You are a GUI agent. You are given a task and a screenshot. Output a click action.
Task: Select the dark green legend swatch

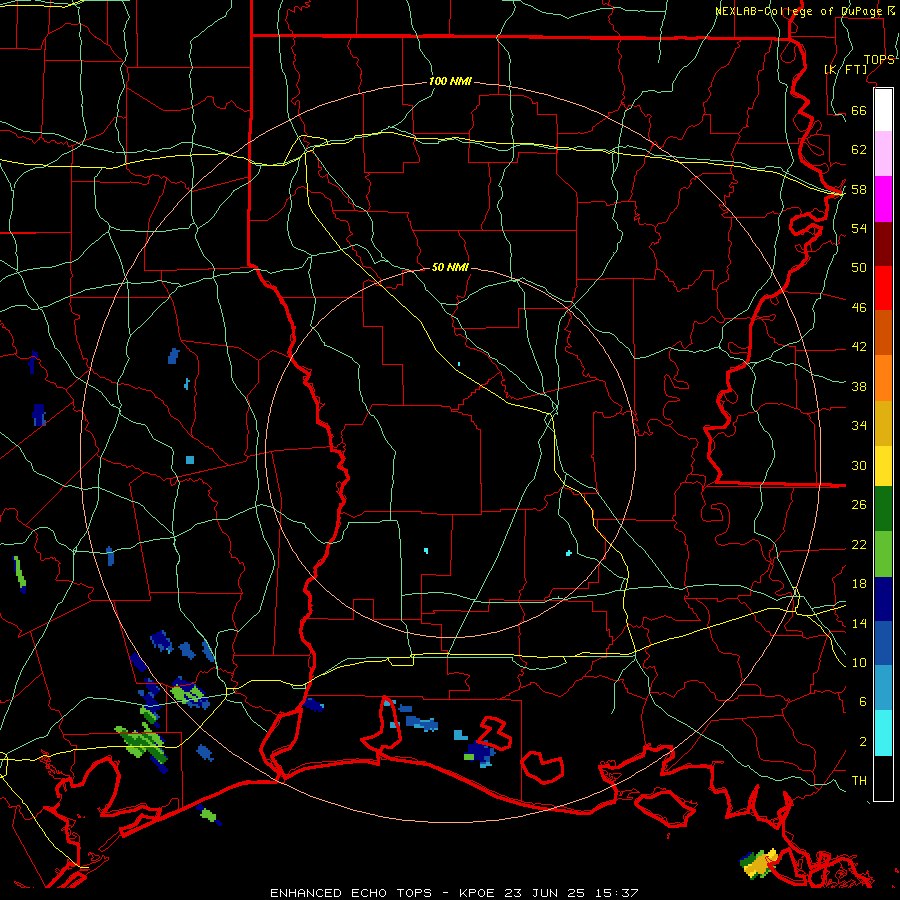pyautogui.click(x=883, y=509)
